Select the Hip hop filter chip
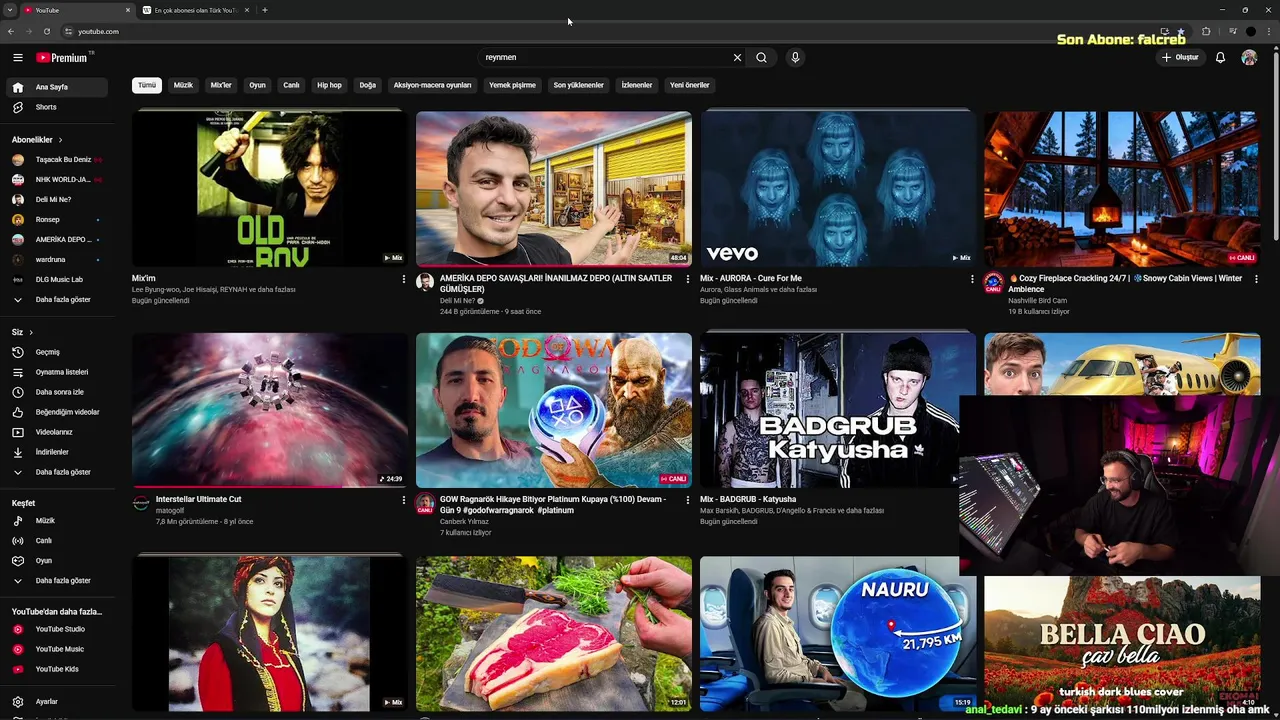 click(329, 85)
